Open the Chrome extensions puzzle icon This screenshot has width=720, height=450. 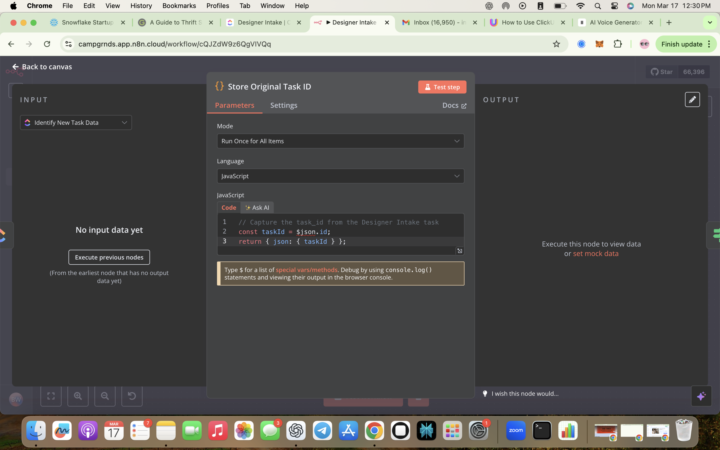617,44
